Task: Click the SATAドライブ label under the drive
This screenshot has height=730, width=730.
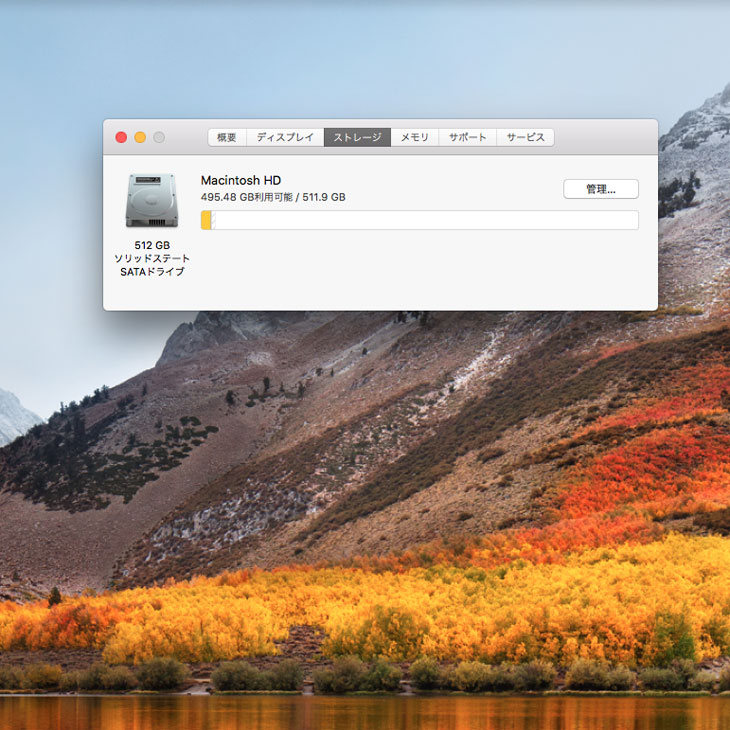Action: (x=152, y=271)
